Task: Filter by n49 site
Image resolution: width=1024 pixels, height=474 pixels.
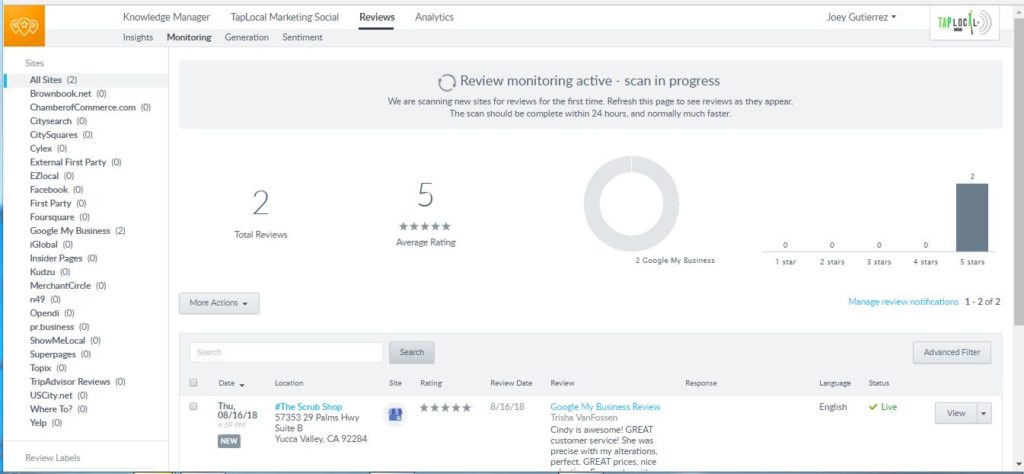Action: [x=45, y=299]
